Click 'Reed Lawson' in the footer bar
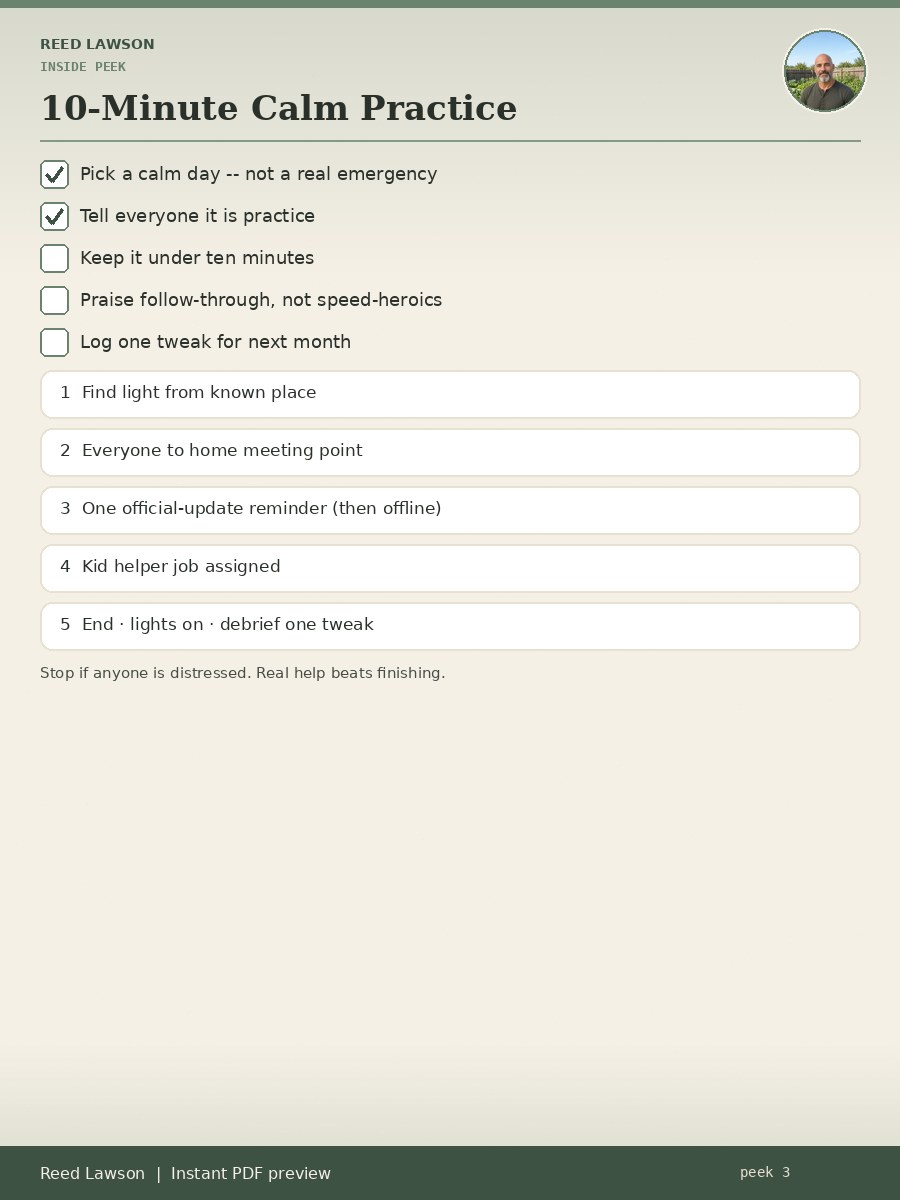900x1200 pixels. click(x=92, y=1173)
